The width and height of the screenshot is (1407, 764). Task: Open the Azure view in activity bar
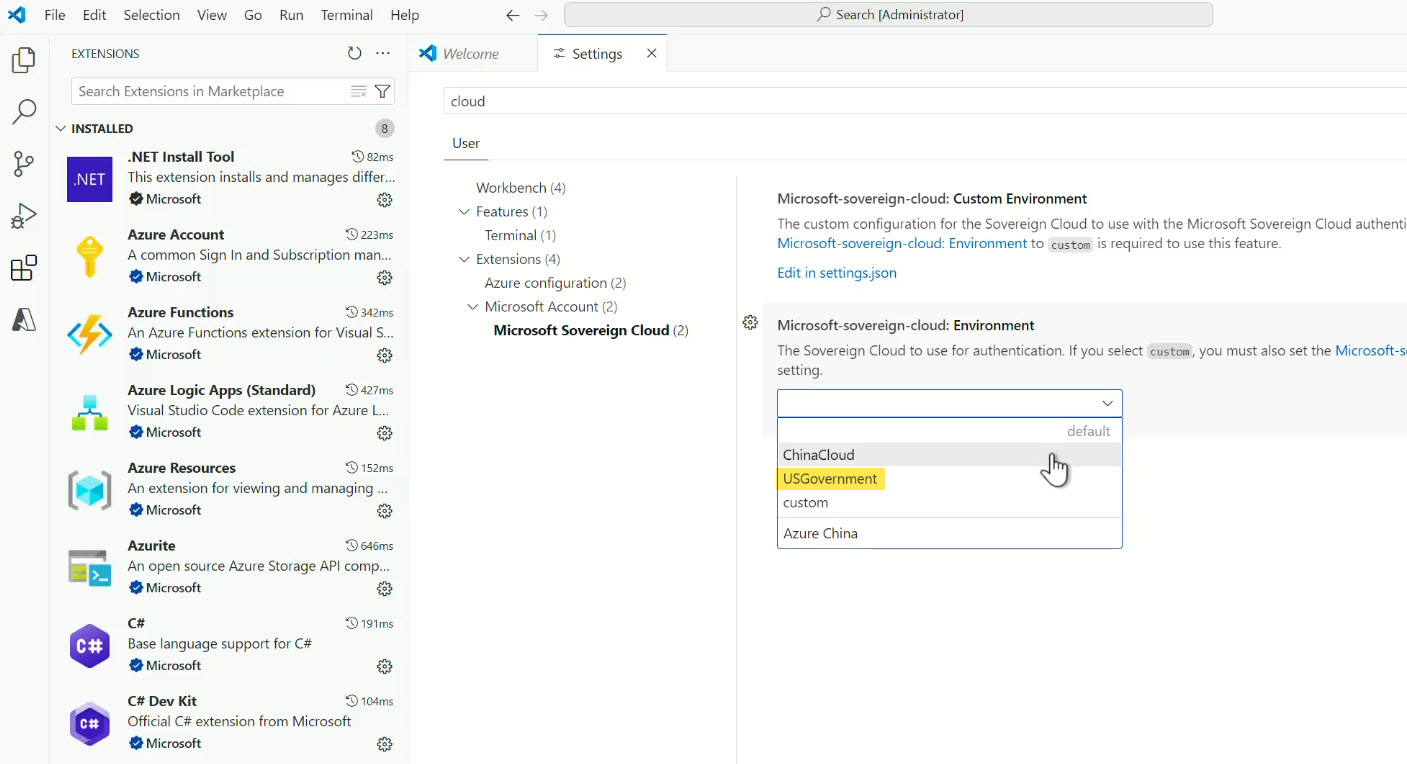pos(24,320)
